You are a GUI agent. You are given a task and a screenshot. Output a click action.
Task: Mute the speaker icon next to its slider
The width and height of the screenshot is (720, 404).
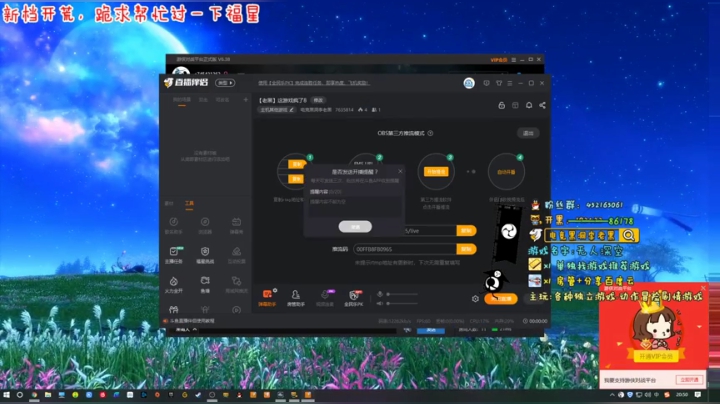click(380, 303)
